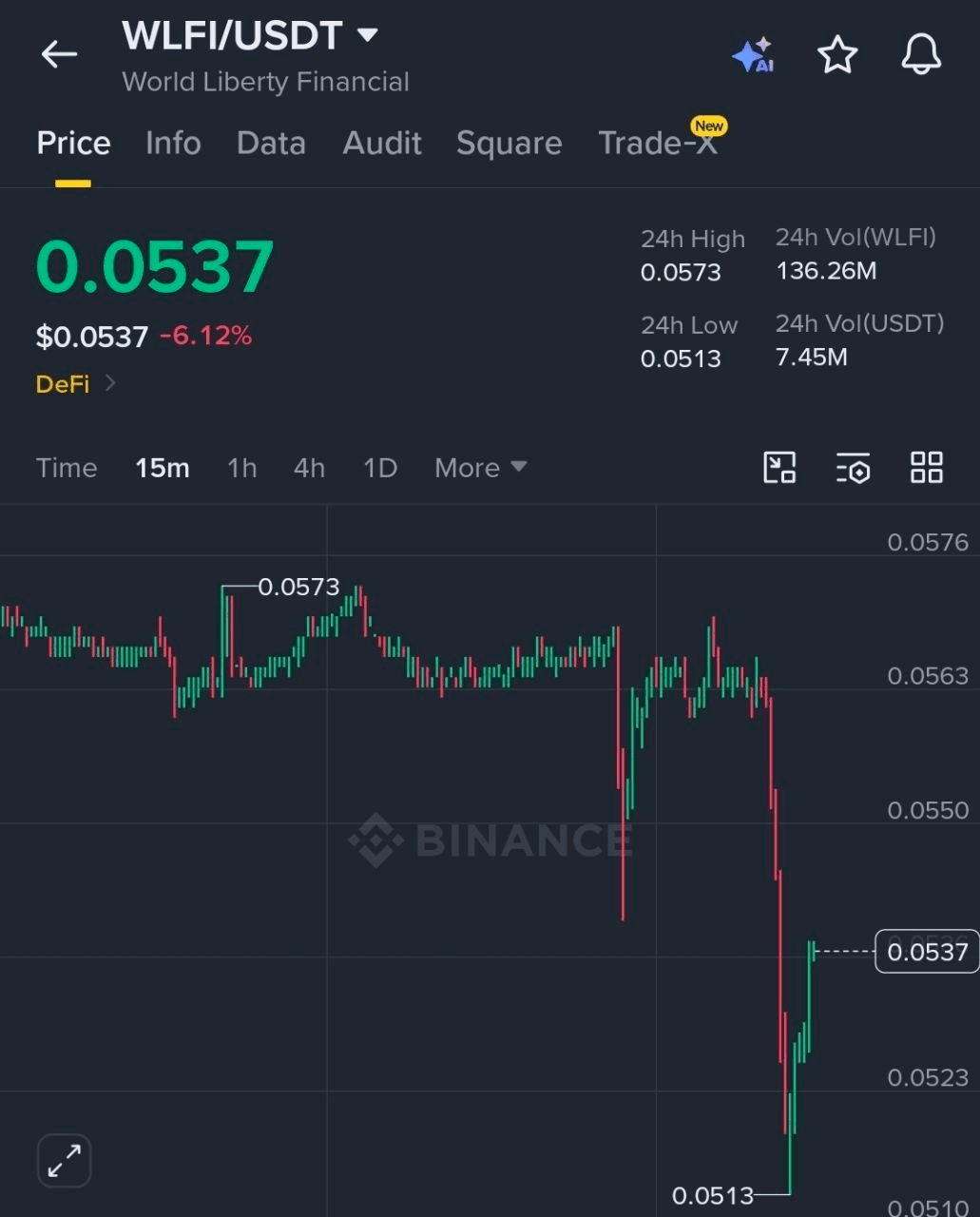Open the Trade-X tab
Viewport: 980px width, 1217px height.
[658, 144]
